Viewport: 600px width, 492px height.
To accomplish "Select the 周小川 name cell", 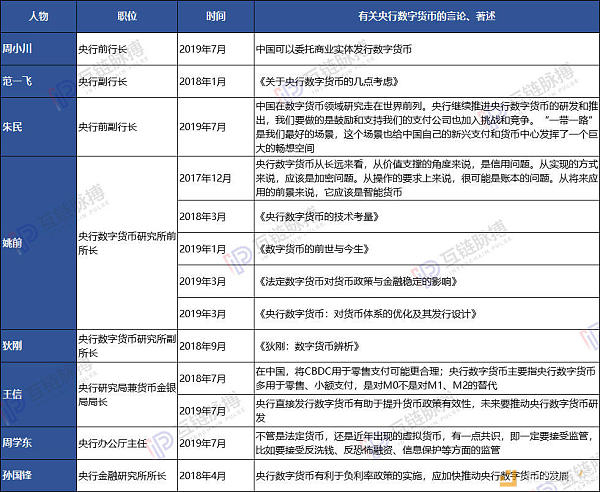I will (x=38, y=49).
